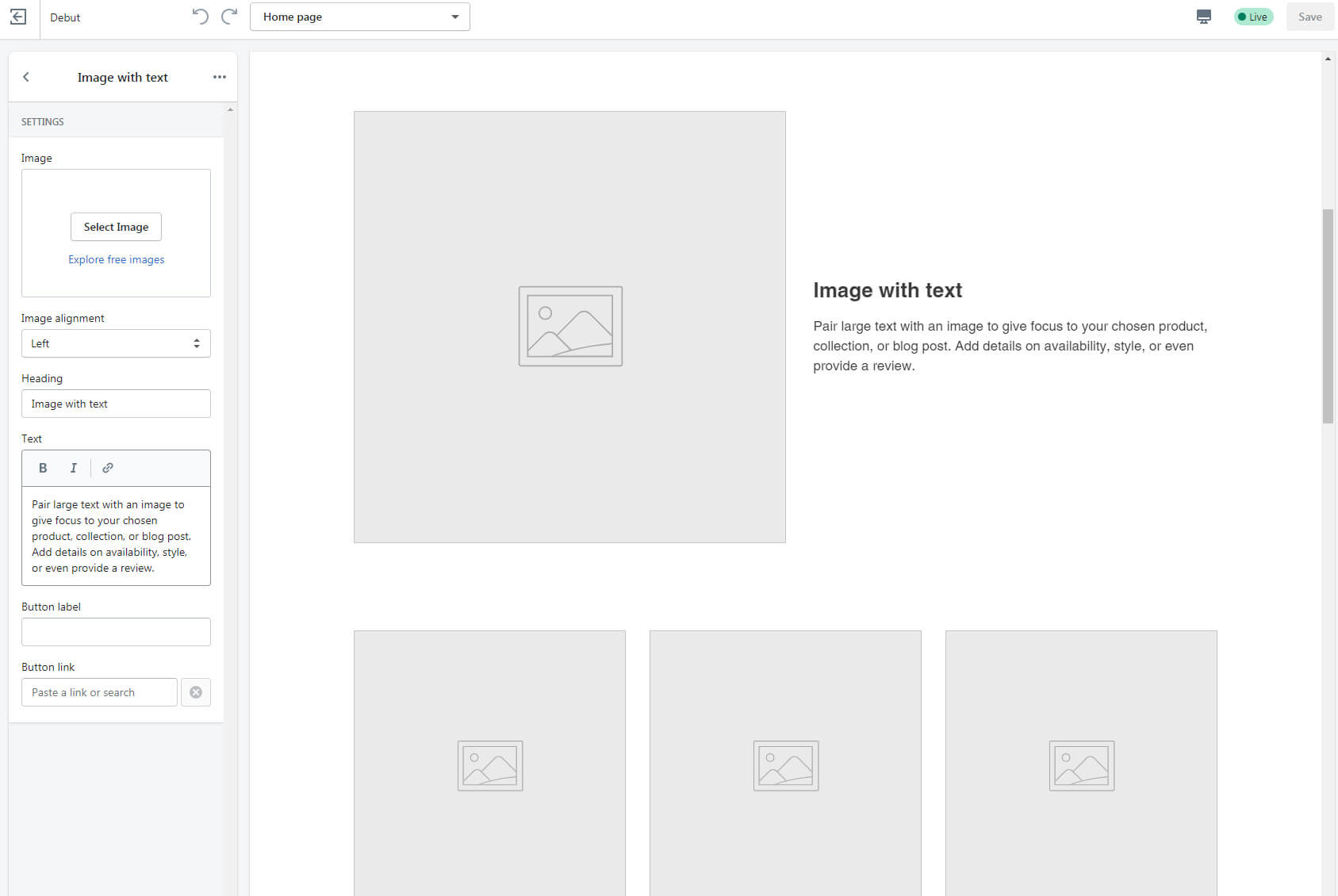Undo the last change
Viewport: 1338px width, 896px height.
point(200,16)
